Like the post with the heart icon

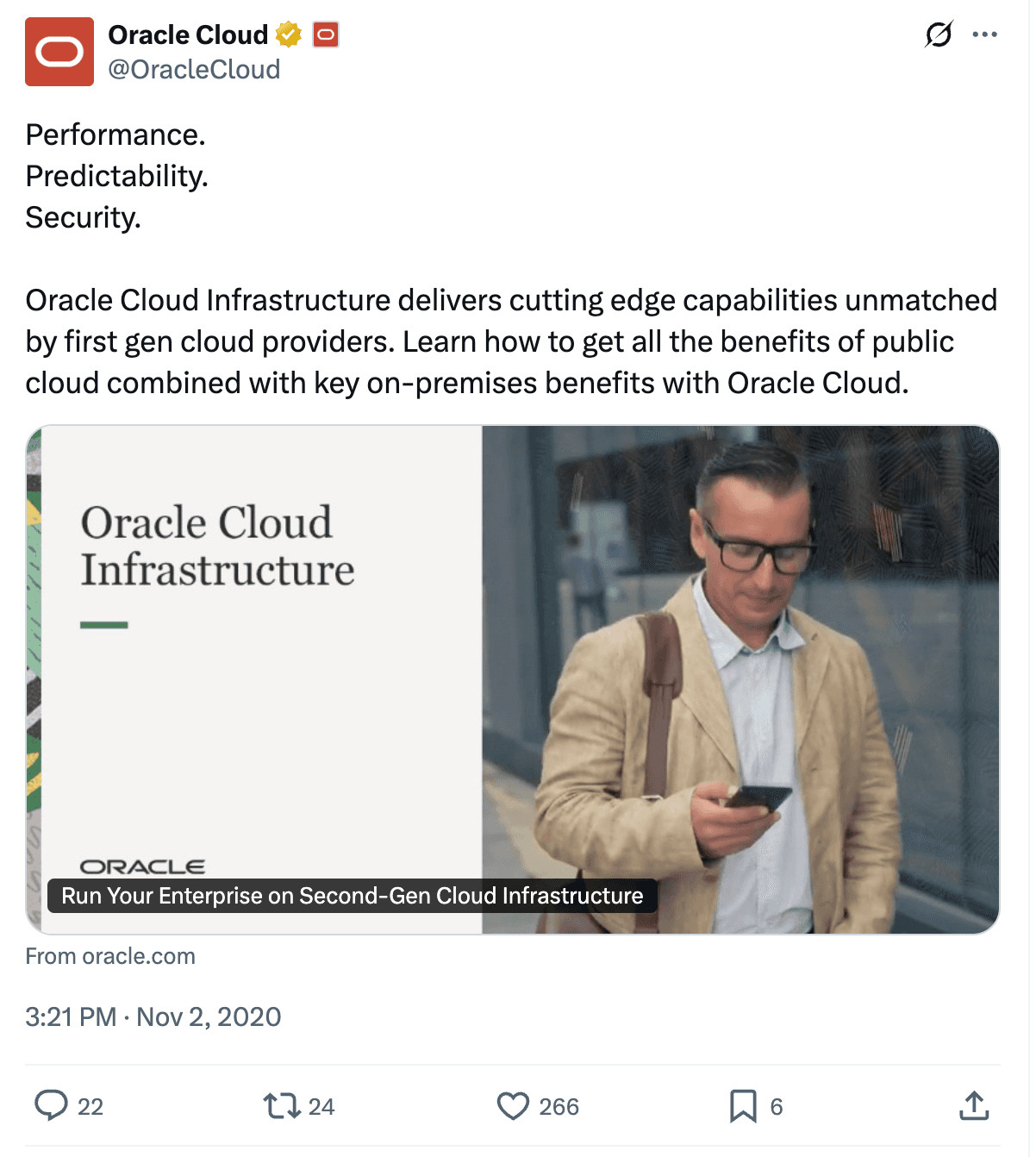pos(513,1105)
